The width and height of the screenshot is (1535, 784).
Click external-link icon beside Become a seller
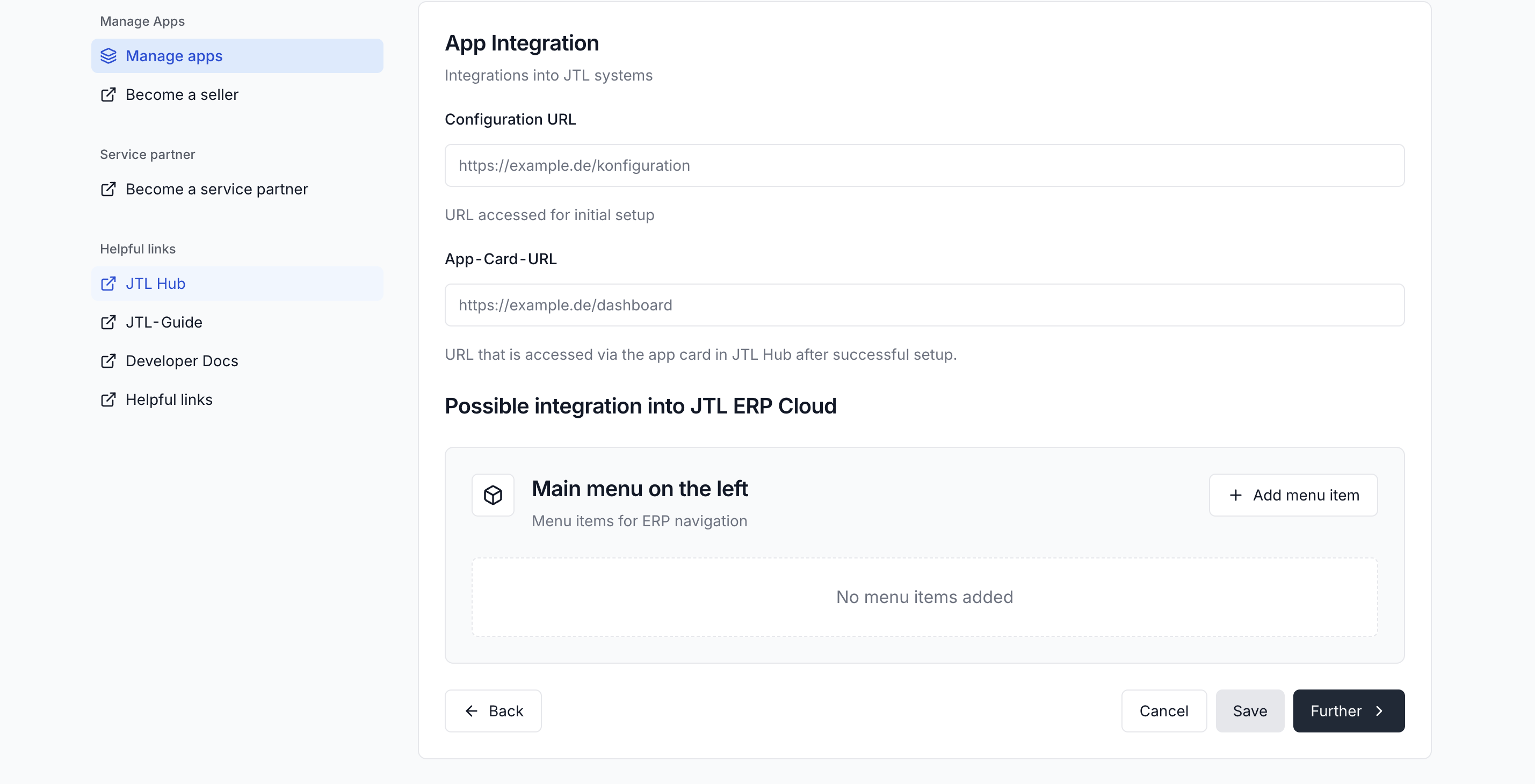[108, 95]
